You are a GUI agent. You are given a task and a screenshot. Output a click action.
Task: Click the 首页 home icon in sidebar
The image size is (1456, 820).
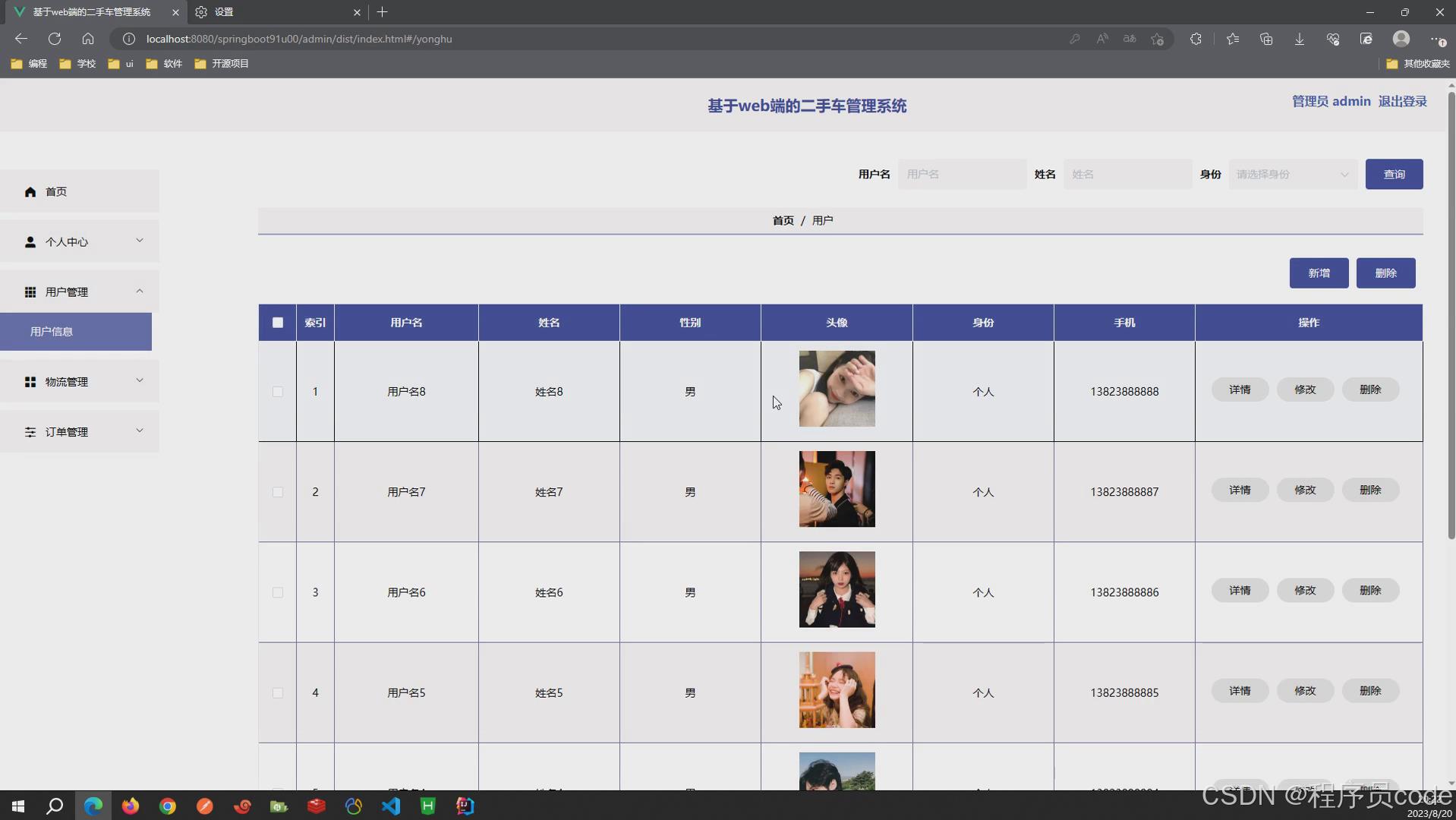[x=30, y=191]
